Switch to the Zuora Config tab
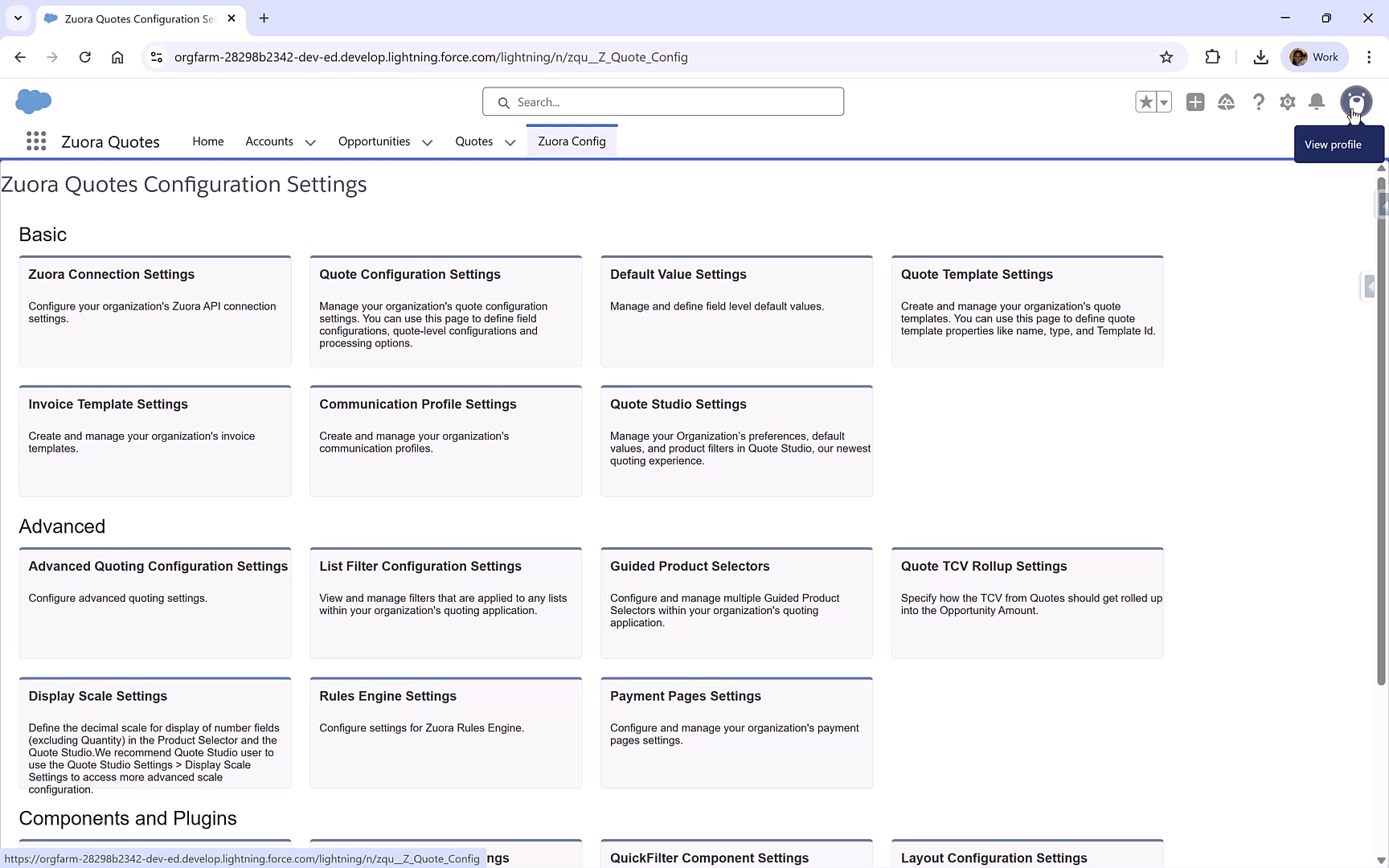This screenshot has height=868, width=1389. (x=572, y=141)
